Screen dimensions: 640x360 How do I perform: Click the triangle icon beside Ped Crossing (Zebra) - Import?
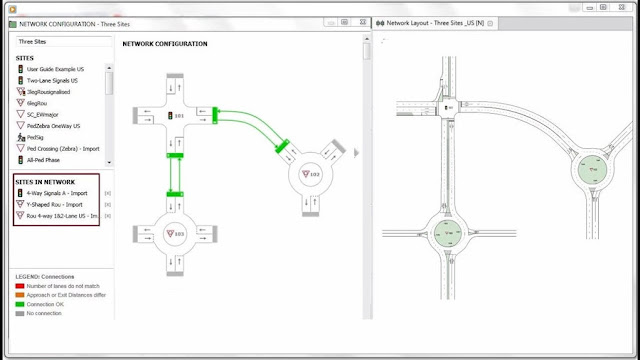tap(20, 148)
